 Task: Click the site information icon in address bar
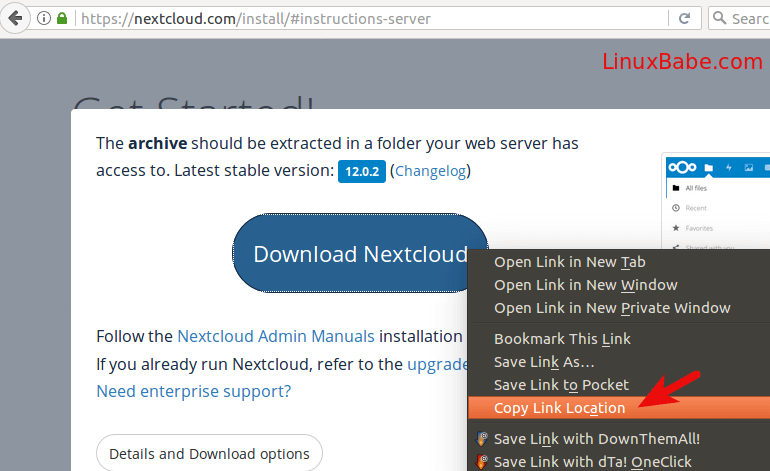point(44,18)
